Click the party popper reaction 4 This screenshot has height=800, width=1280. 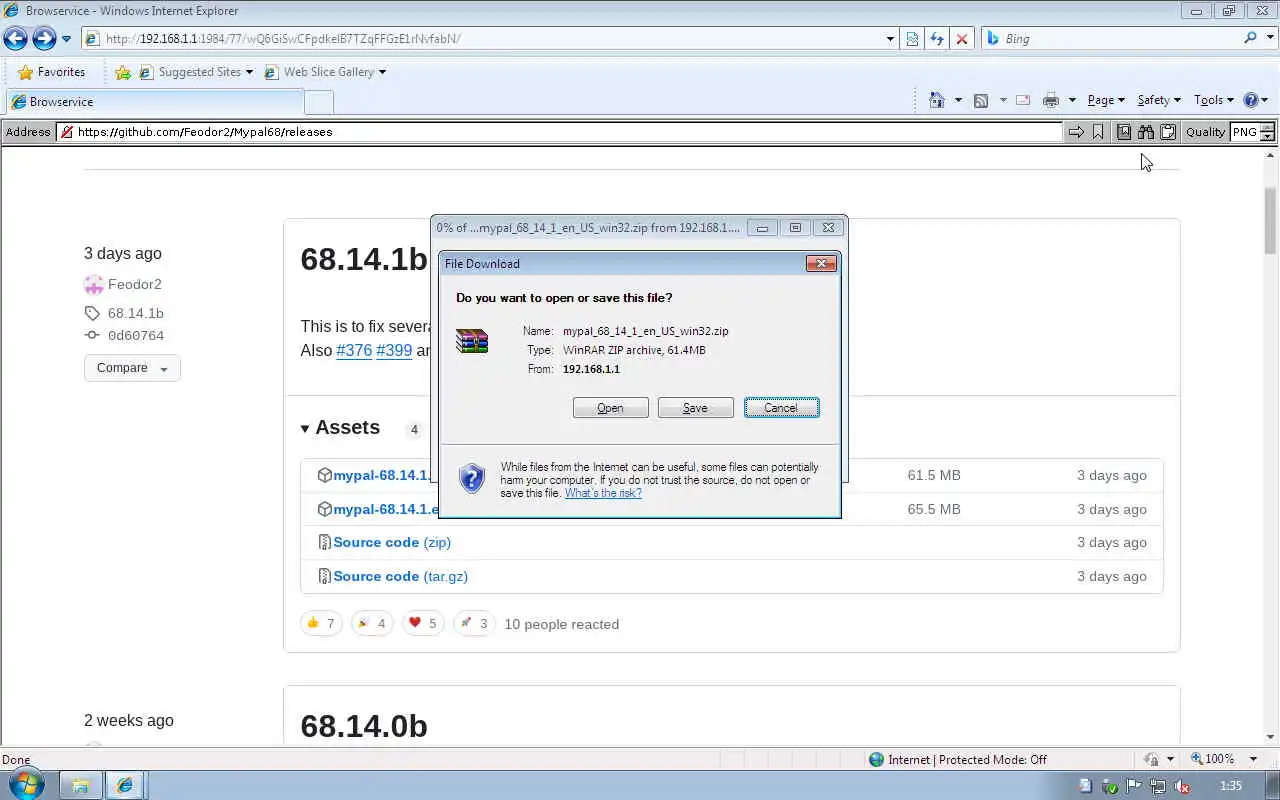[x=371, y=624]
